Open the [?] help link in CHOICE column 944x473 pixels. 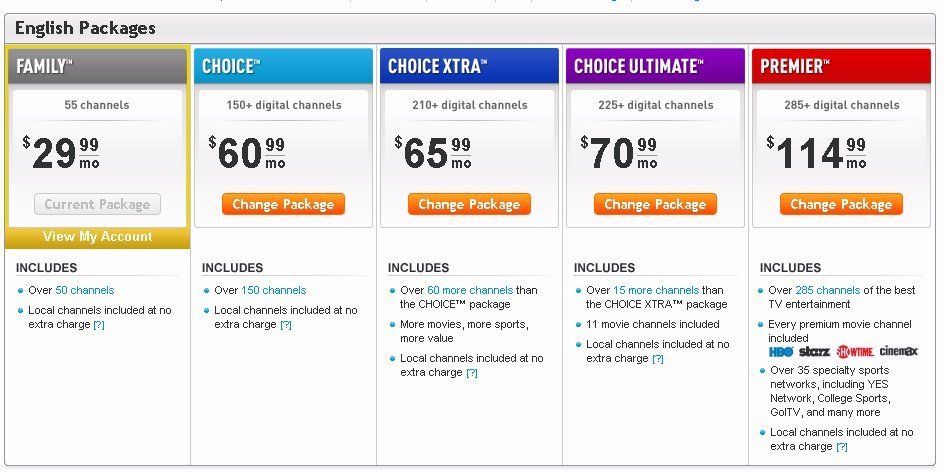pos(286,325)
